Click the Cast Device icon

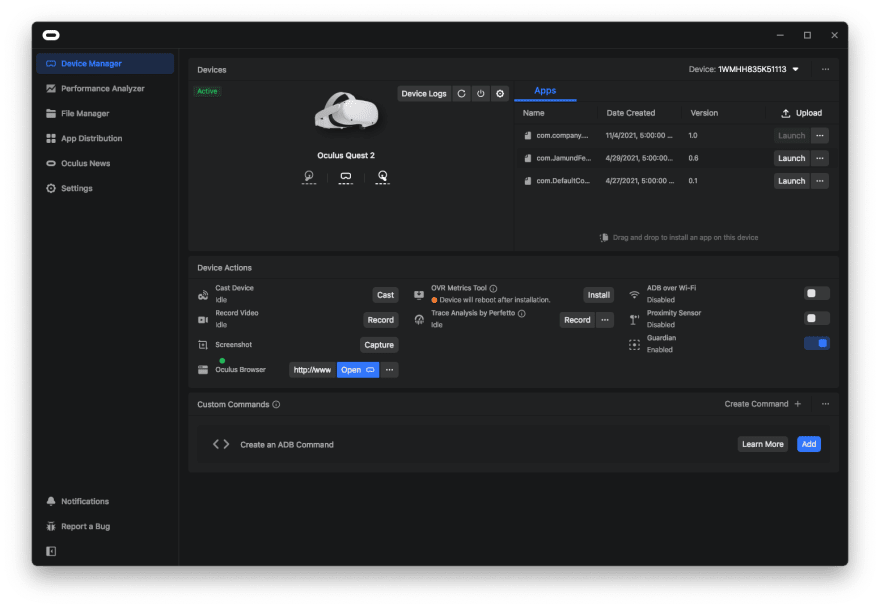[x=203, y=295]
